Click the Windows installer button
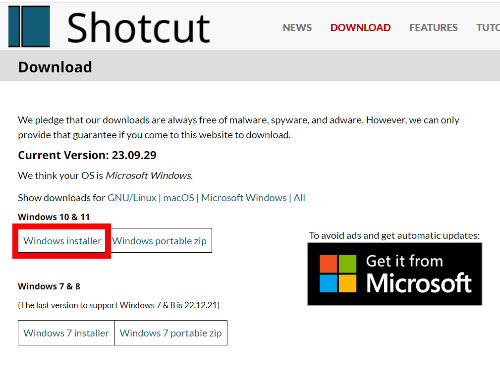The image size is (500, 367). click(x=62, y=241)
